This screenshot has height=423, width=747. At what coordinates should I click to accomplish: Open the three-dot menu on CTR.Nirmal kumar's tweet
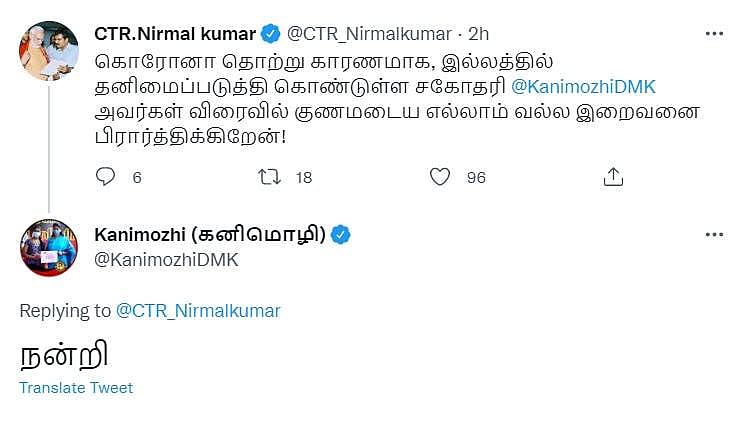(714, 35)
